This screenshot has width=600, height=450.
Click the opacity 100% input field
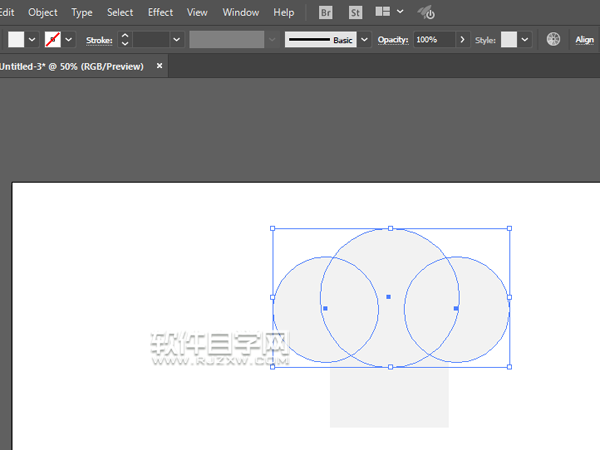click(x=432, y=40)
